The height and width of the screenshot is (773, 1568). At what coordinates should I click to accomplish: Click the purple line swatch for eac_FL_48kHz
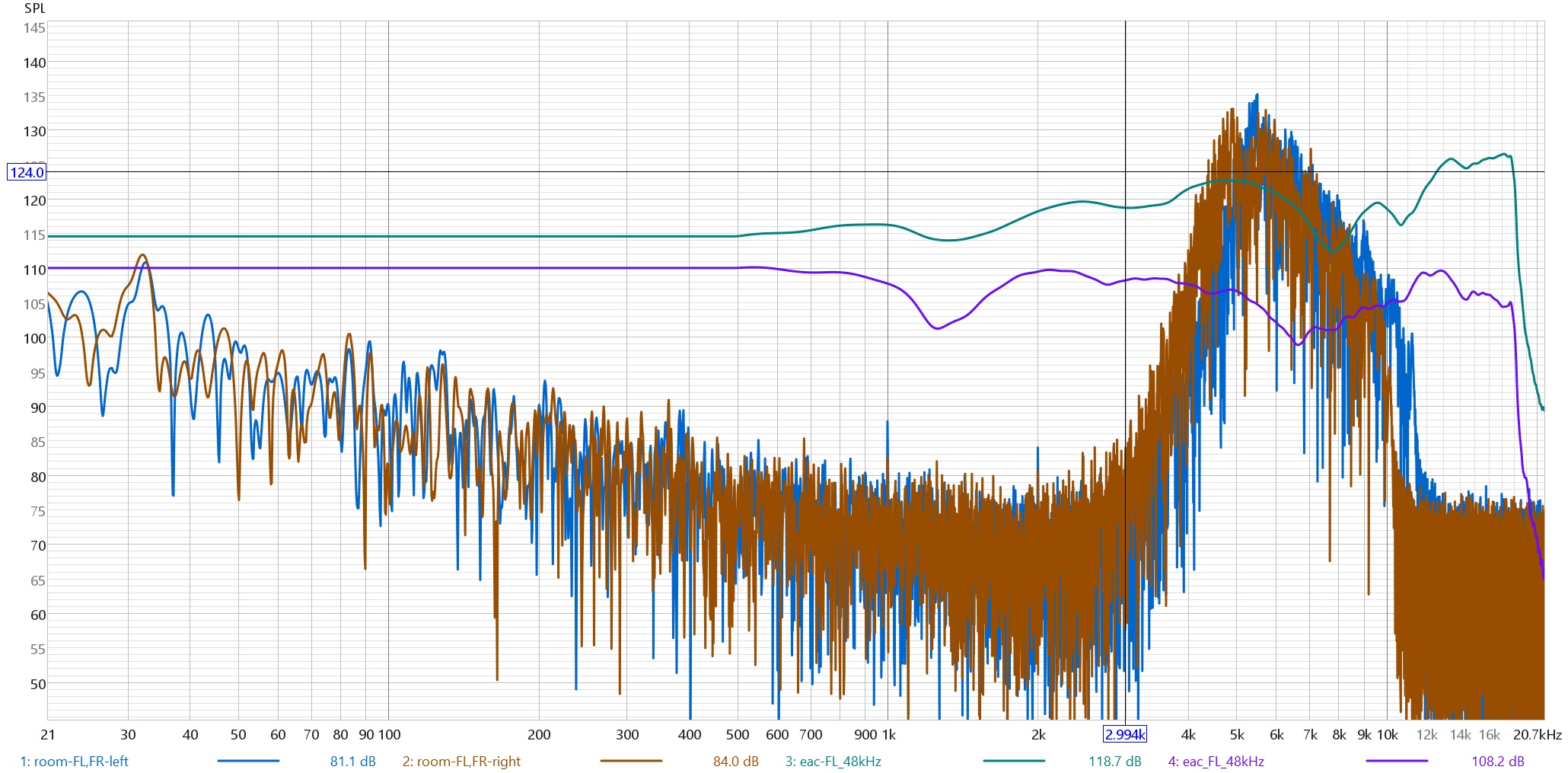click(1397, 761)
